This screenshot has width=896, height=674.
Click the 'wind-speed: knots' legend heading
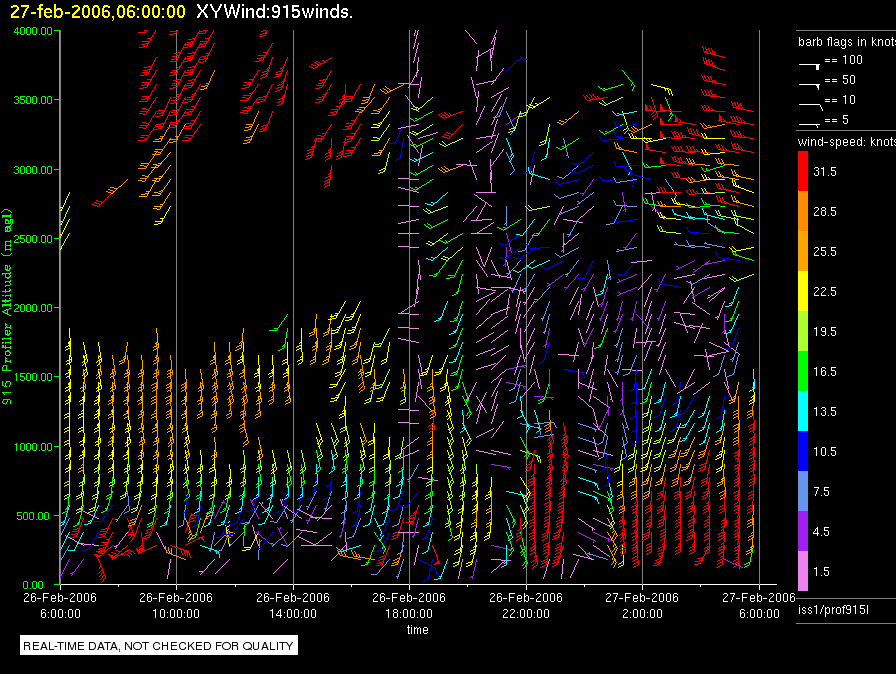tap(847, 142)
